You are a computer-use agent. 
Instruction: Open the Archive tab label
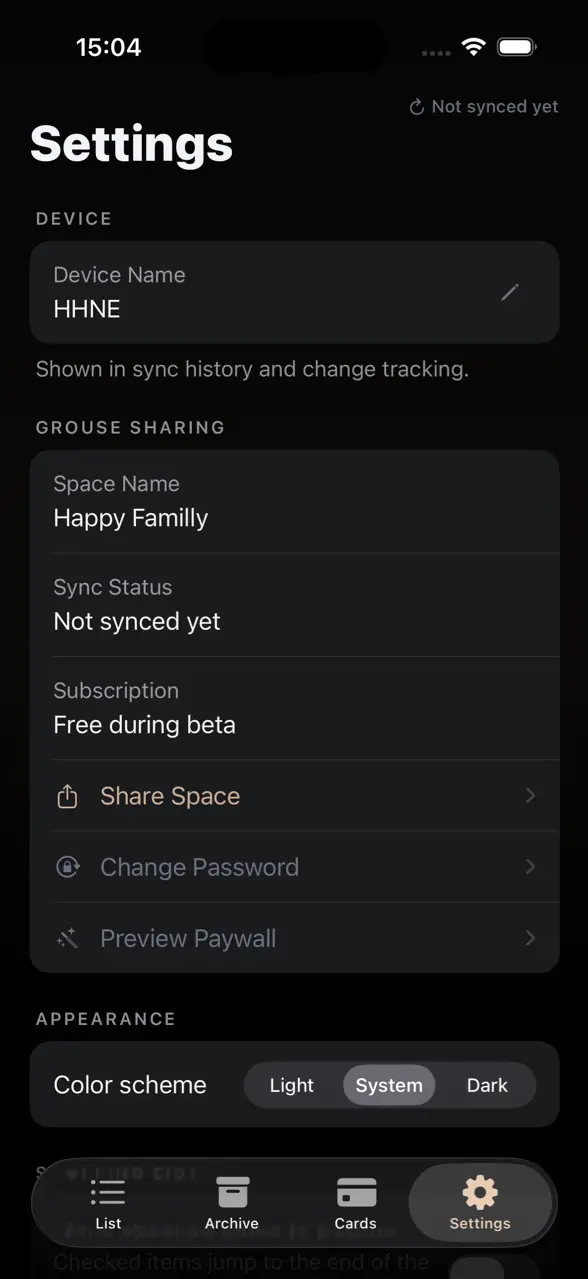pyautogui.click(x=232, y=1223)
